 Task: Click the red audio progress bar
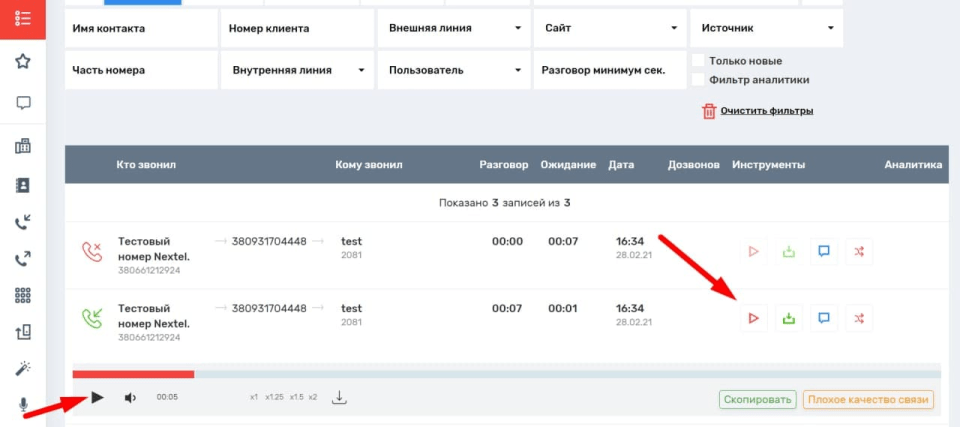point(133,374)
